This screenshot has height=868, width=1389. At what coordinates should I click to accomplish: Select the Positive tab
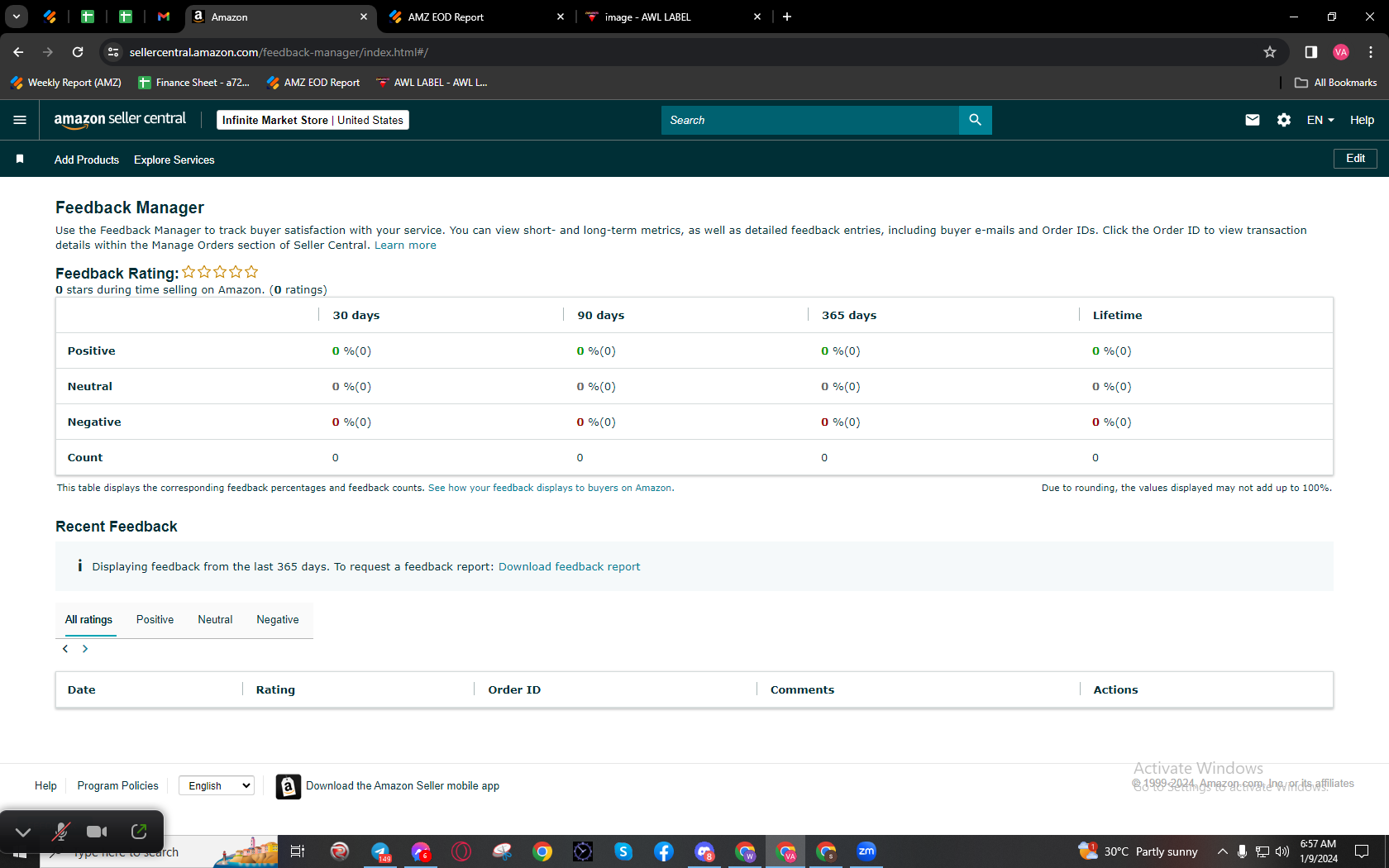(x=155, y=620)
